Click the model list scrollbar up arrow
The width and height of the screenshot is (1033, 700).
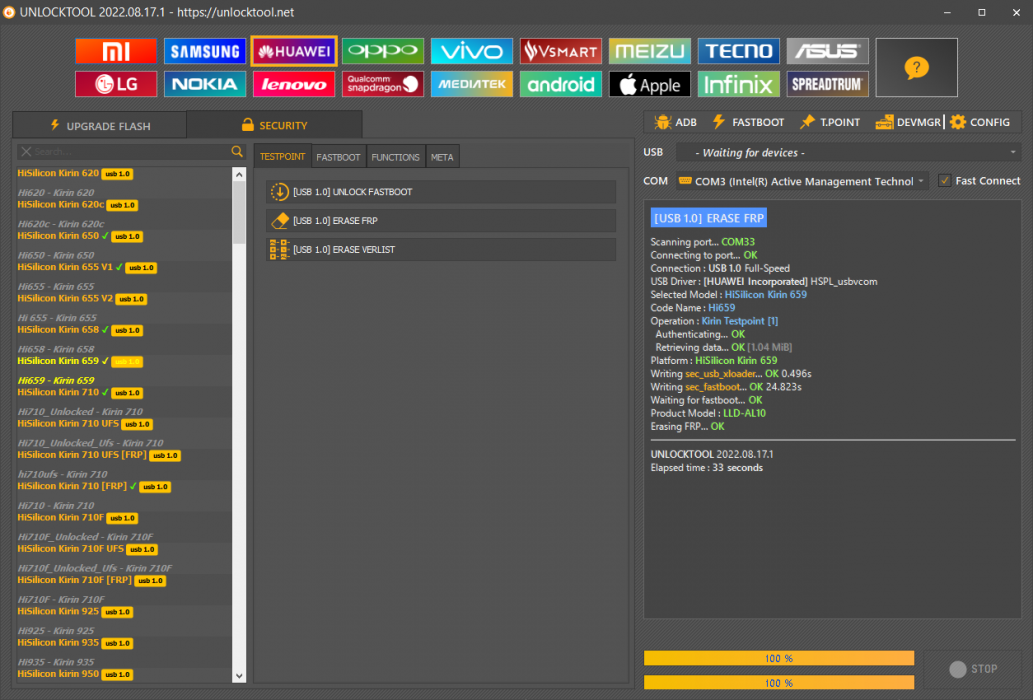(x=239, y=175)
